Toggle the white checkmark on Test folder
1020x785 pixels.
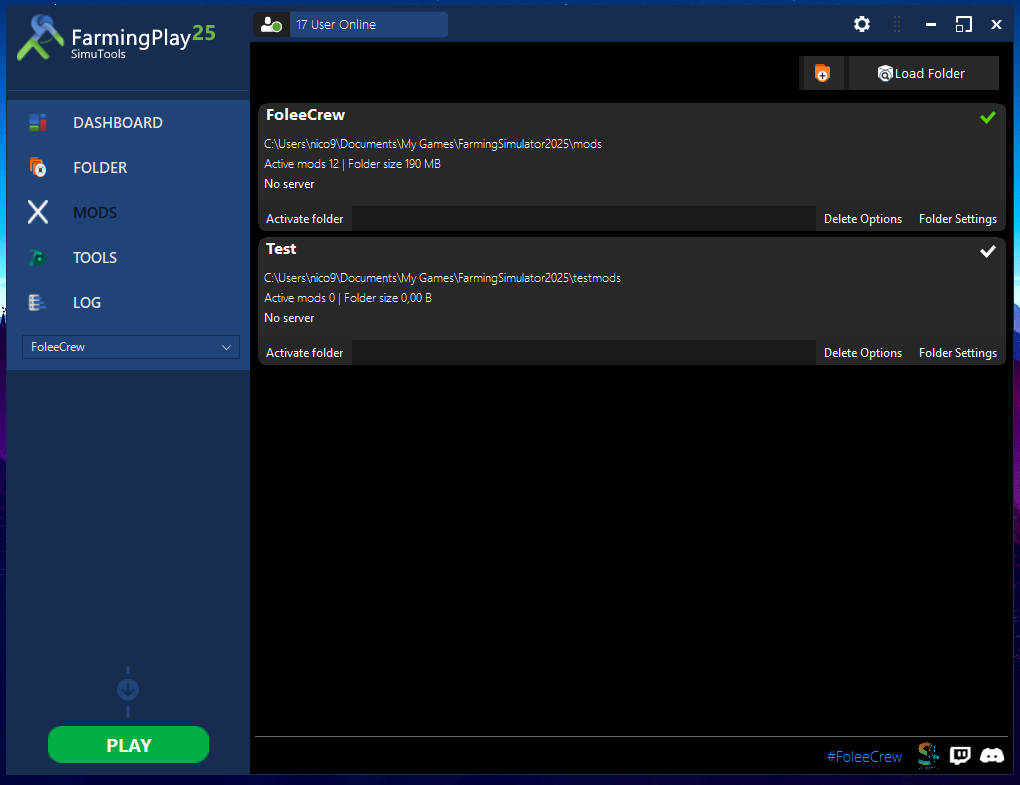987,251
